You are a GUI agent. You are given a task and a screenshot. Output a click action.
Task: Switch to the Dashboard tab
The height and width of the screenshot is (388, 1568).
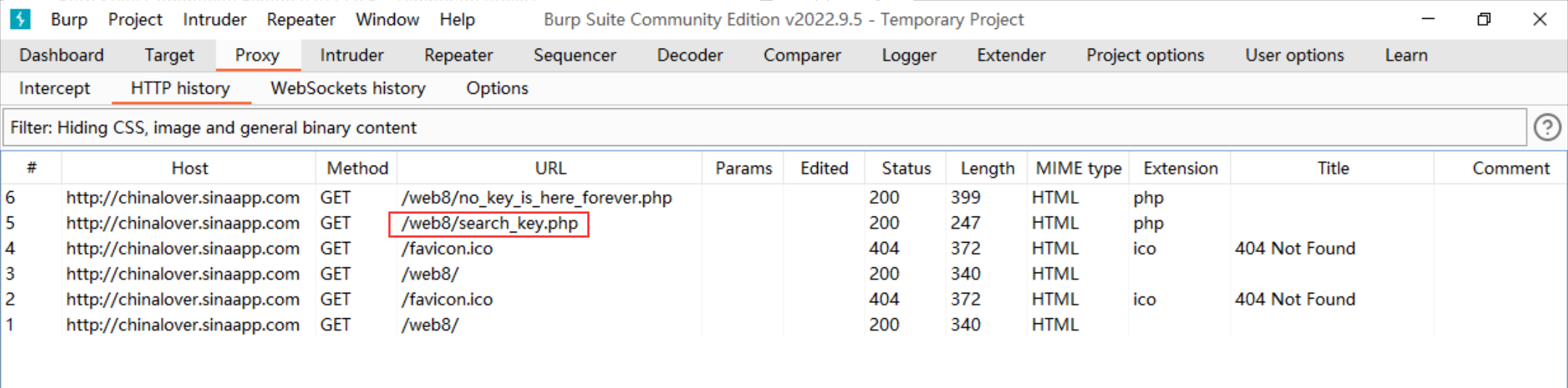pyautogui.click(x=62, y=55)
